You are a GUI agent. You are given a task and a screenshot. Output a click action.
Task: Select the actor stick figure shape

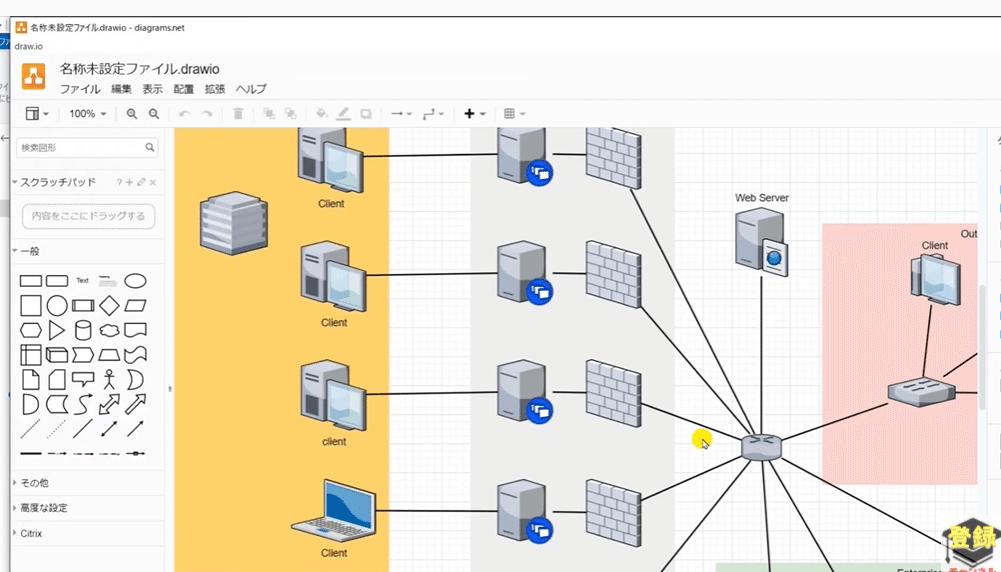(x=109, y=379)
